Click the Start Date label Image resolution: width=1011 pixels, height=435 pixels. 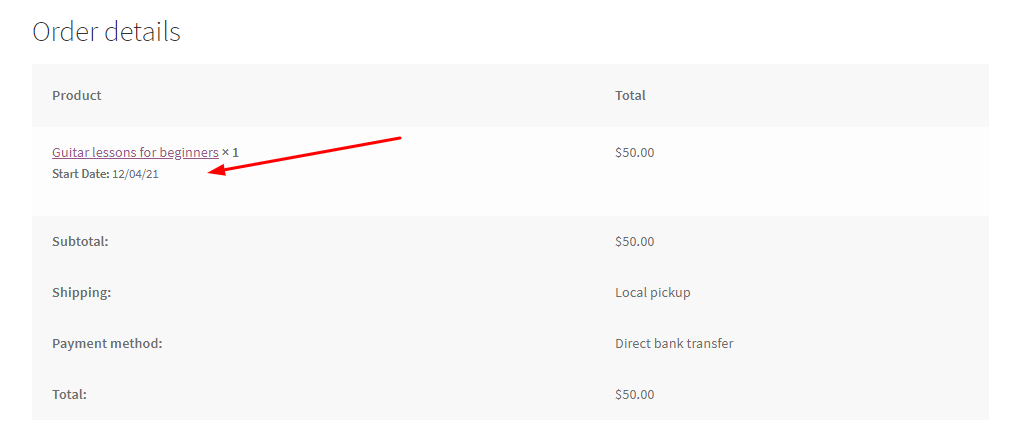coord(81,174)
